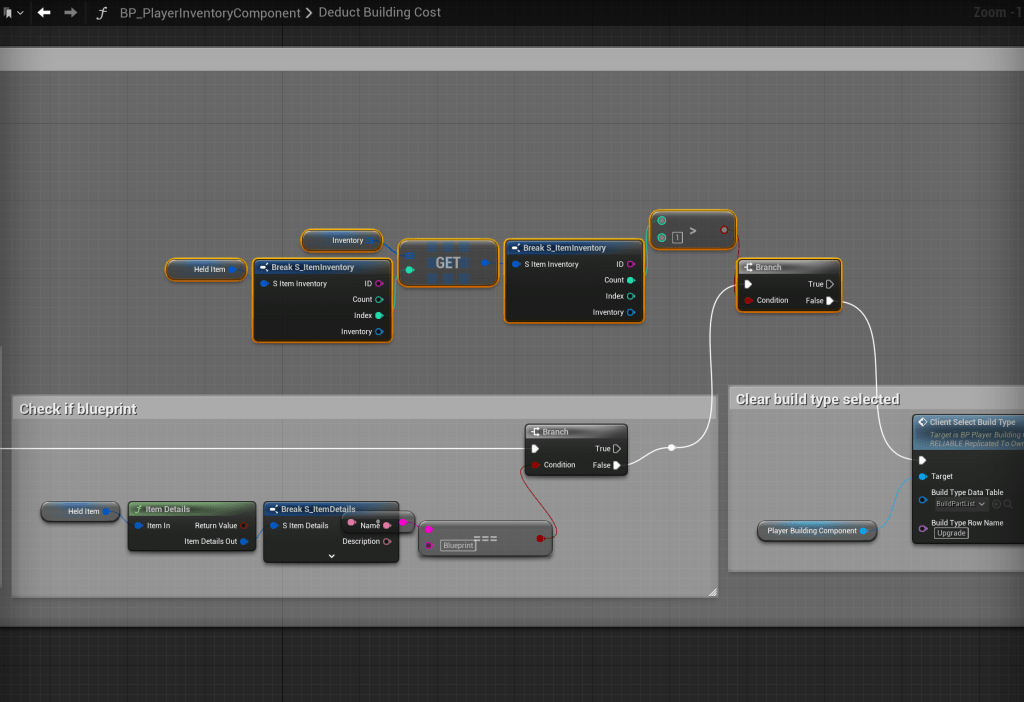The image size is (1024, 702).
Task: Select the array GET node
Action: click(x=447, y=263)
